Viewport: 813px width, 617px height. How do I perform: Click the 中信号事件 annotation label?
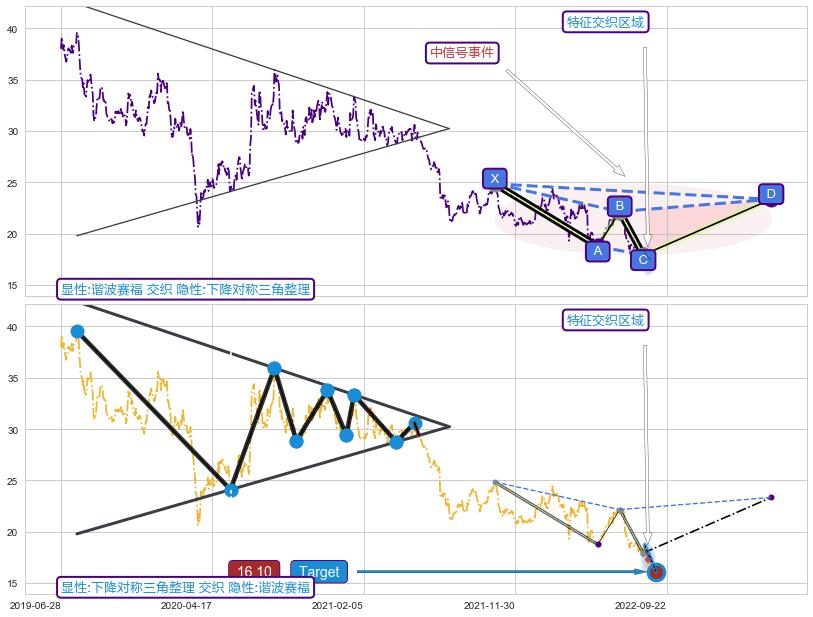(463, 53)
